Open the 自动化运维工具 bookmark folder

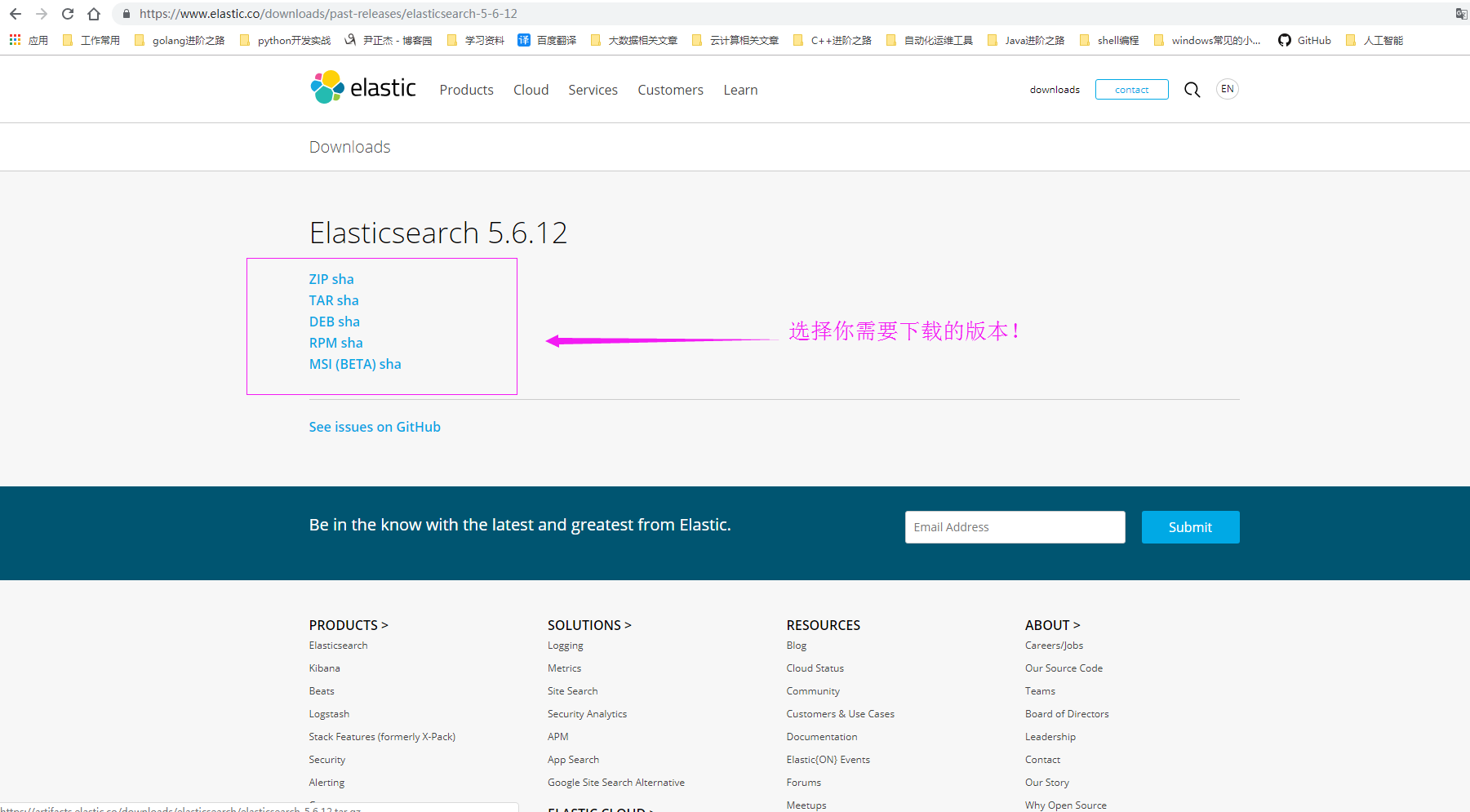pos(929,40)
